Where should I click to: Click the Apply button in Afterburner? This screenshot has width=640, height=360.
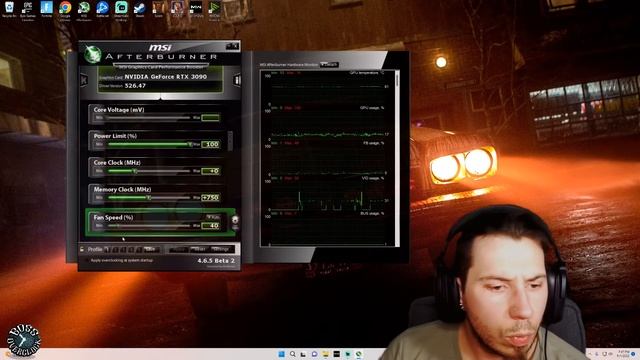(x=178, y=249)
